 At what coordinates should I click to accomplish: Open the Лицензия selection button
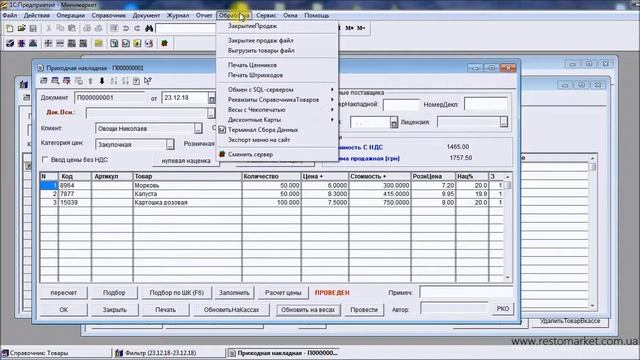[504, 122]
